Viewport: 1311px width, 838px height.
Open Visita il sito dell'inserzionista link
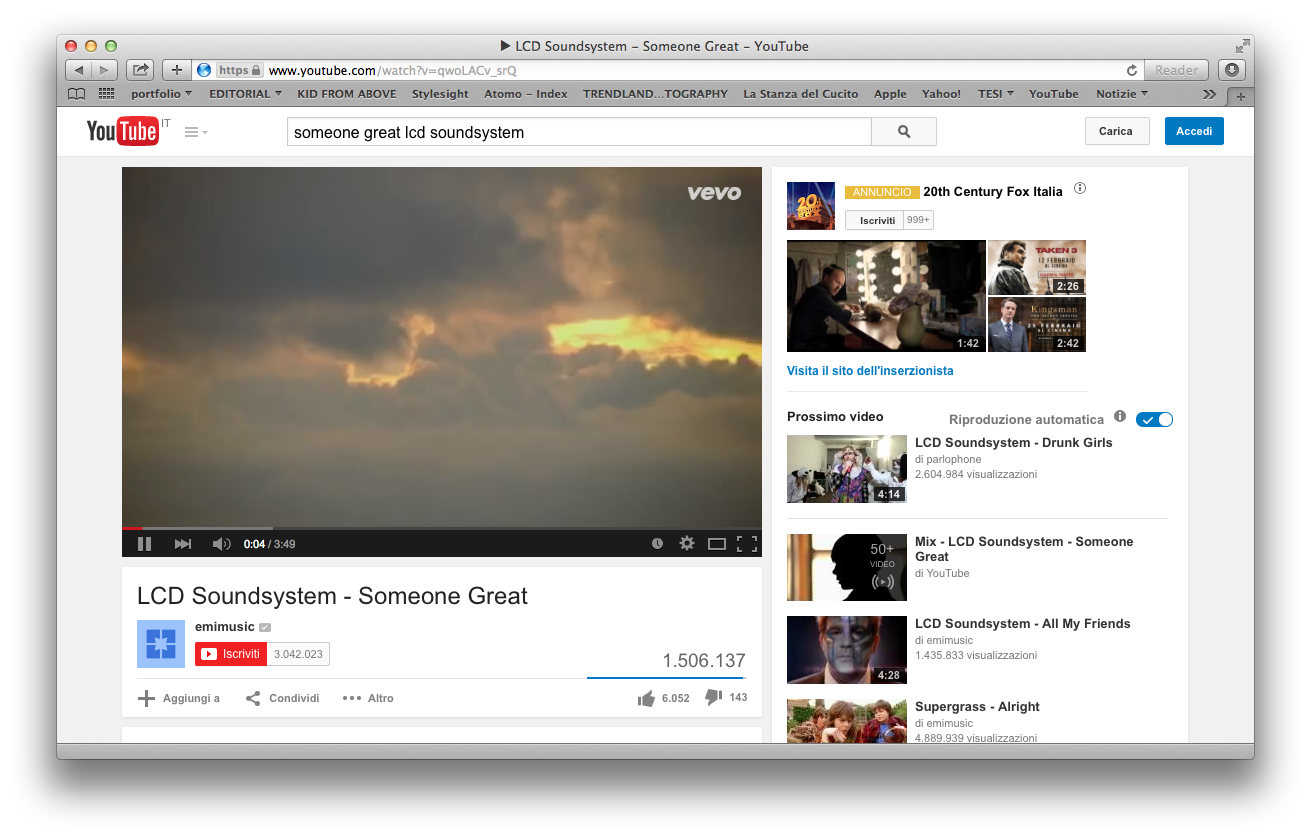coord(870,371)
